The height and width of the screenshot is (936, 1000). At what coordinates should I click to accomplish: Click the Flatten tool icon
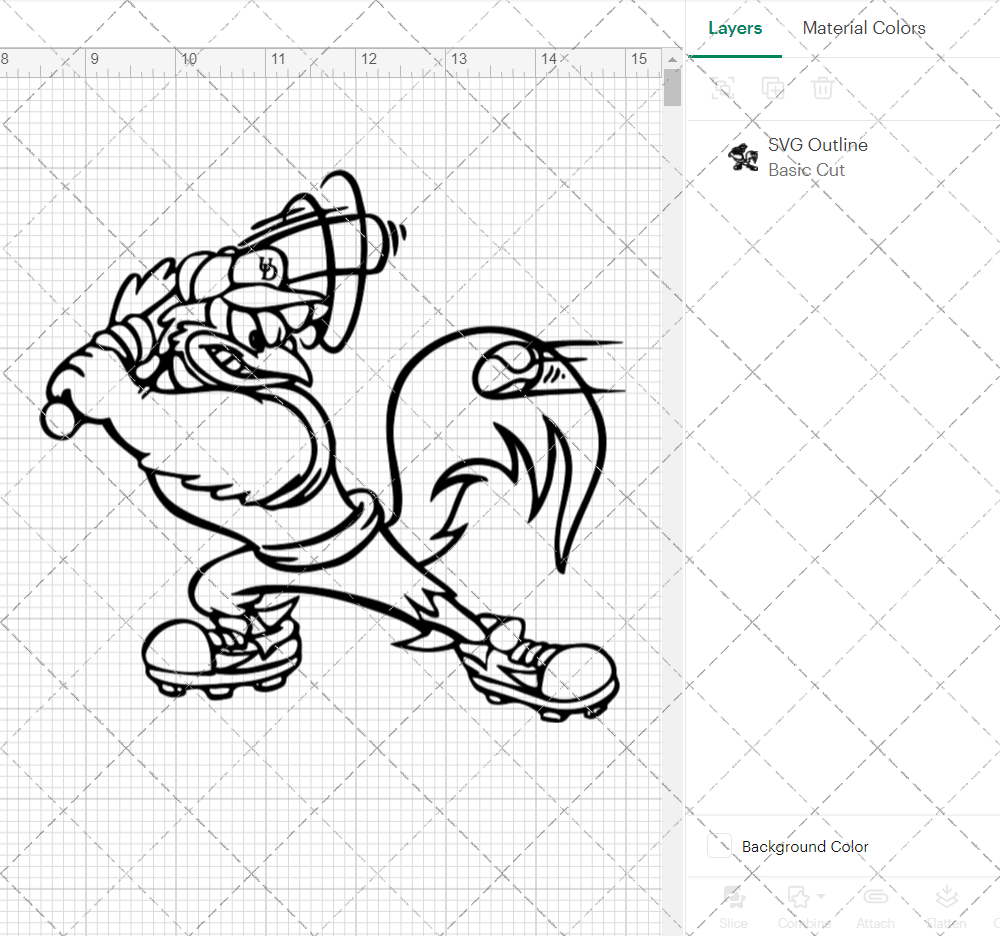point(946,897)
